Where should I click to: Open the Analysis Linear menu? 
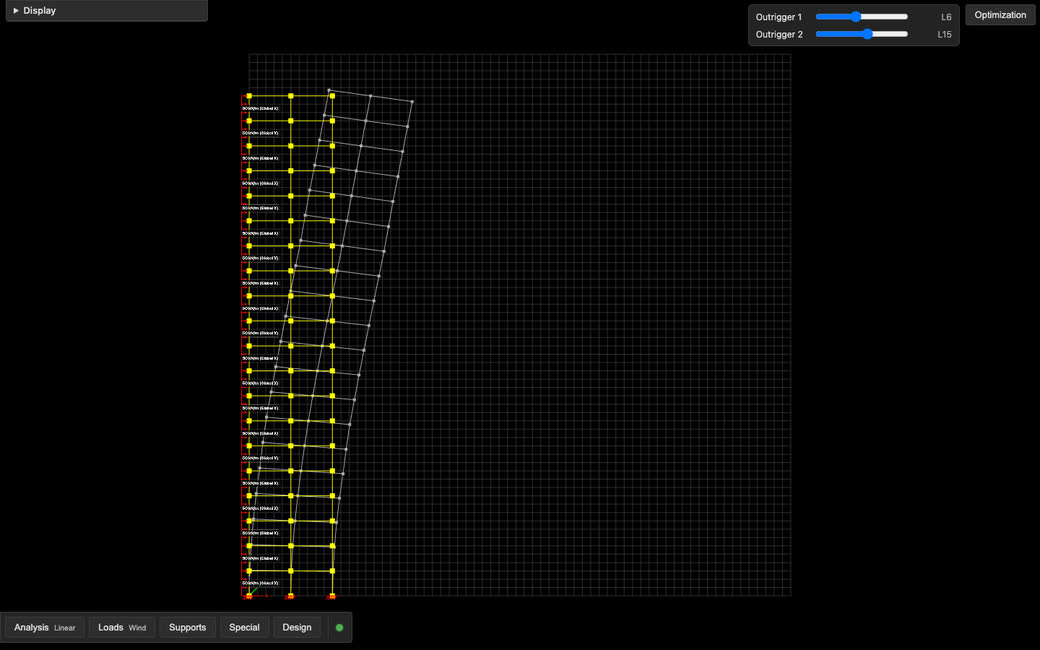tap(44, 627)
